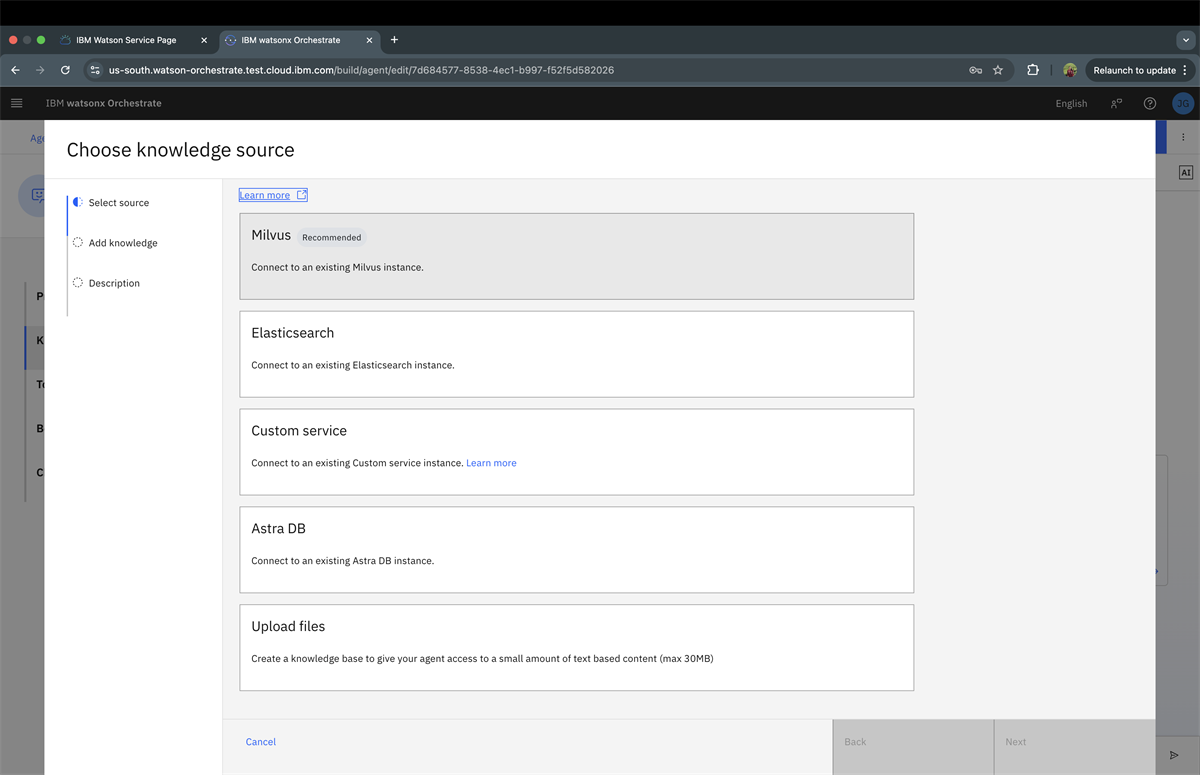The width and height of the screenshot is (1200, 775).
Task: Click the Cancel button
Action: [261, 742]
